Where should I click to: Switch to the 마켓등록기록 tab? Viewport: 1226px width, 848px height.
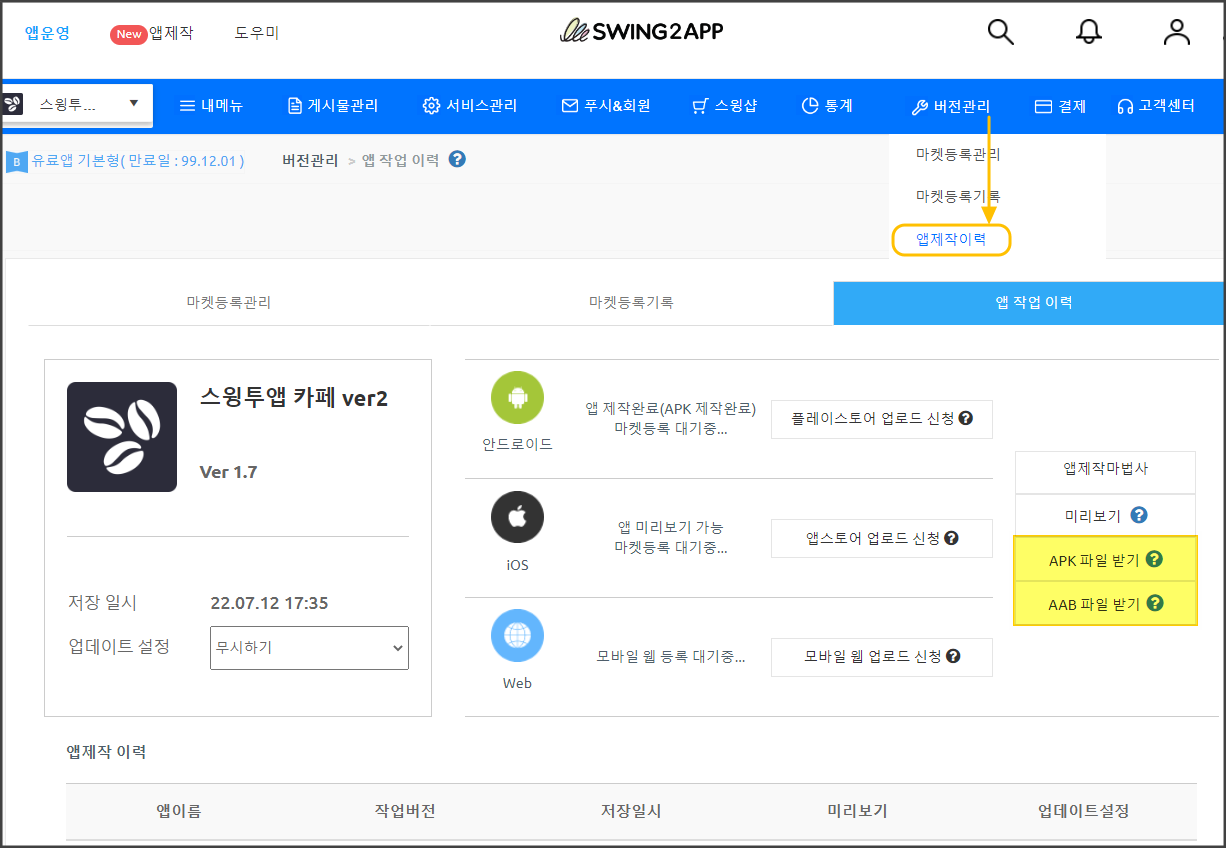(x=630, y=302)
